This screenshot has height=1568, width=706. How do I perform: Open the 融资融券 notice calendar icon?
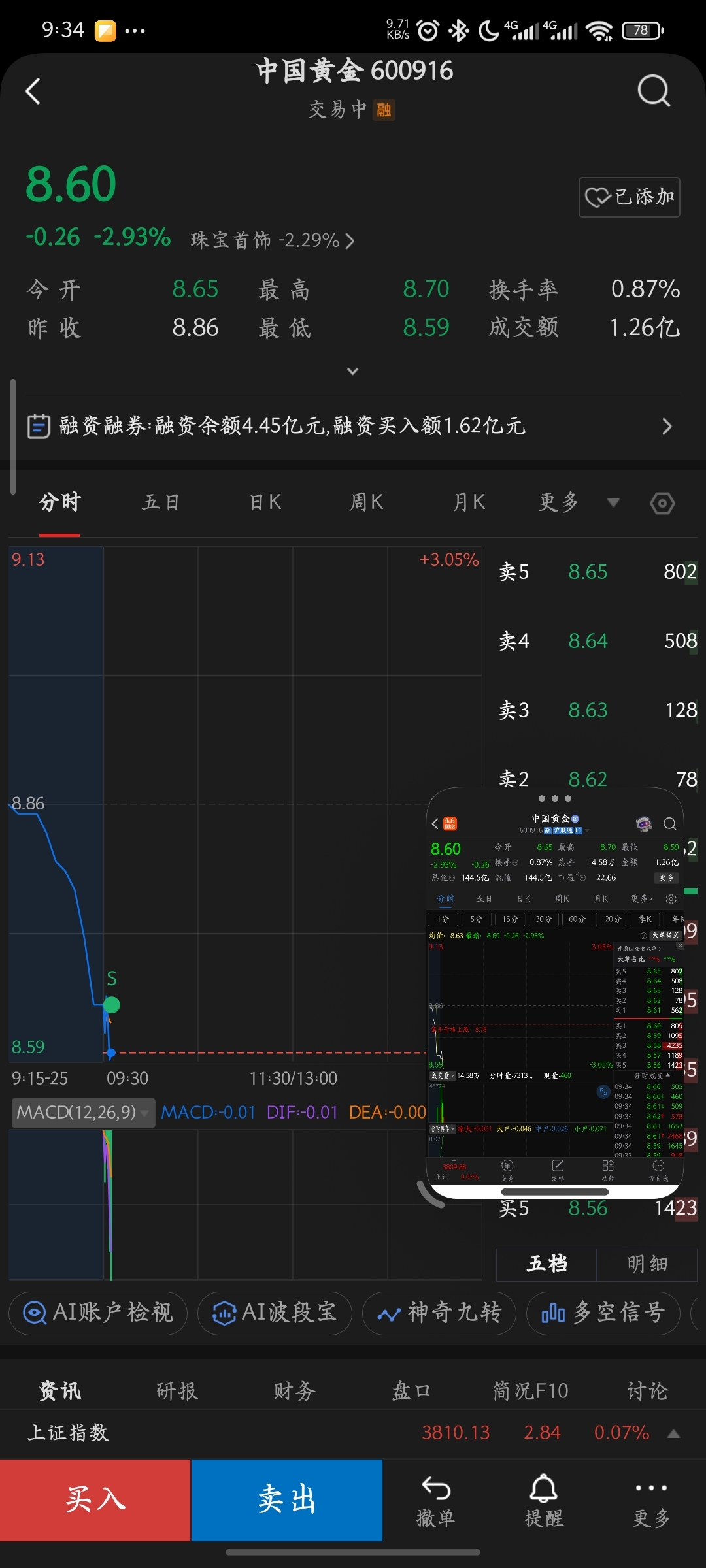coord(39,426)
